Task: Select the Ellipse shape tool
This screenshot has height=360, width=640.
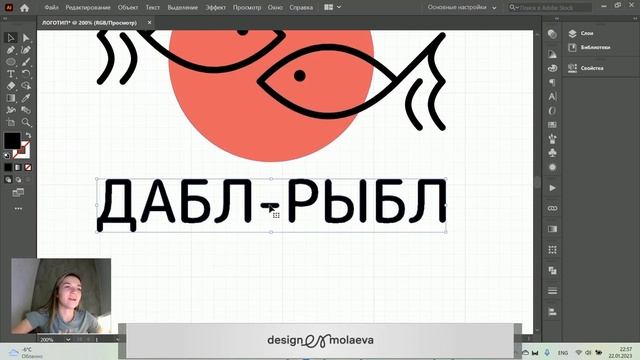Action: click(x=11, y=62)
